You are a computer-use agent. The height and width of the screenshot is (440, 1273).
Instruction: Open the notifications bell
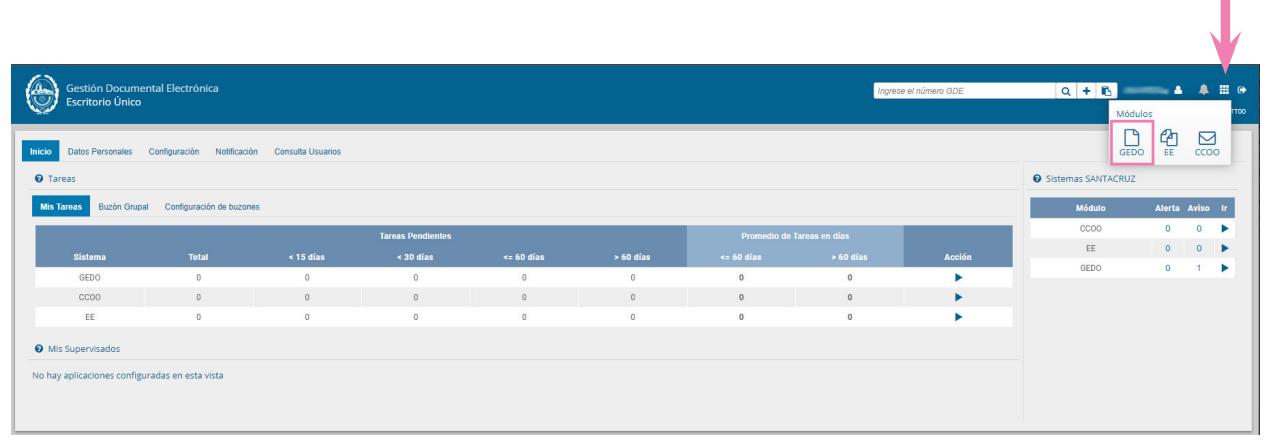point(1204,90)
